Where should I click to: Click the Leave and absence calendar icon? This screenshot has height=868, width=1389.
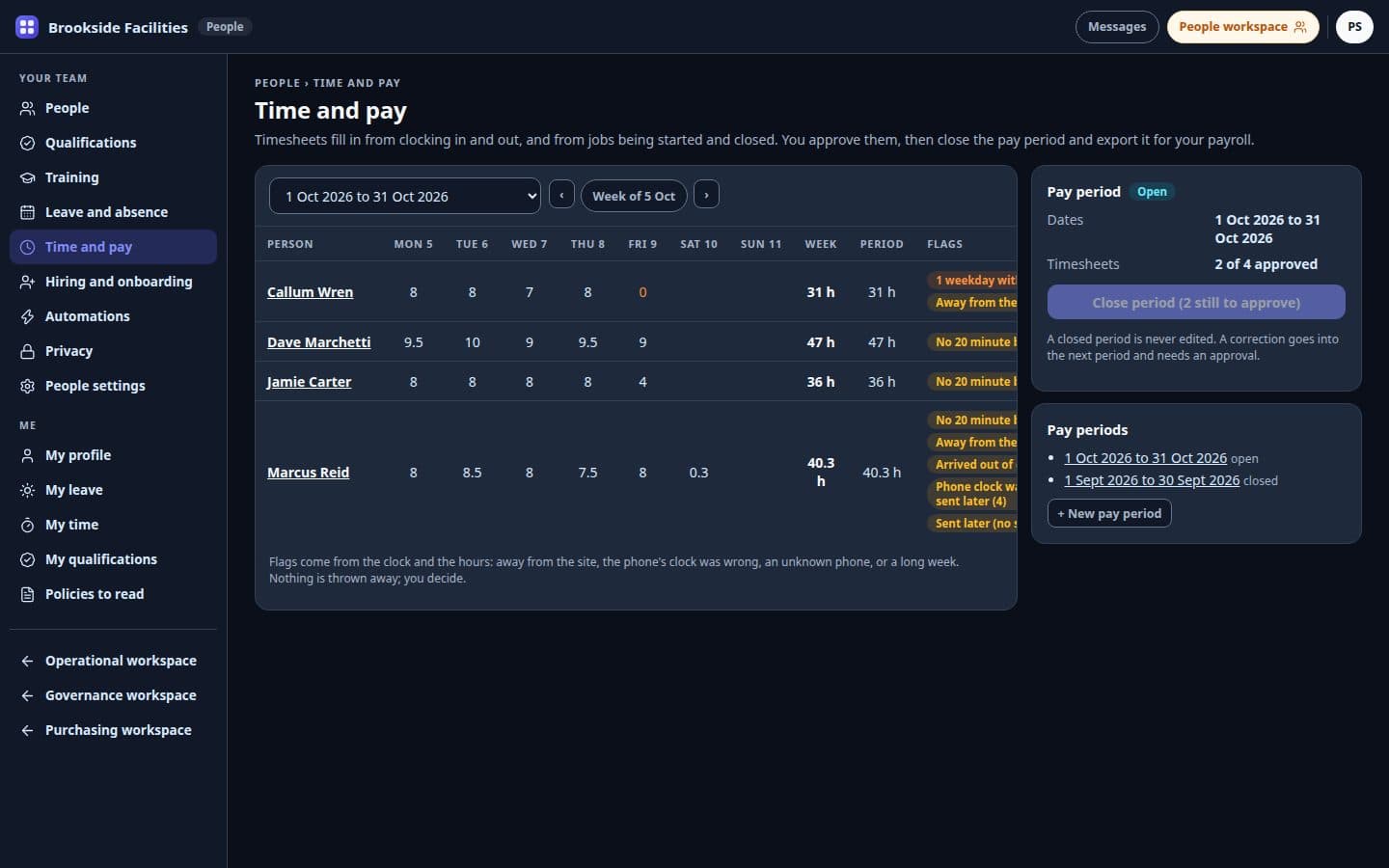pyautogui.click(x=27, y=212)
